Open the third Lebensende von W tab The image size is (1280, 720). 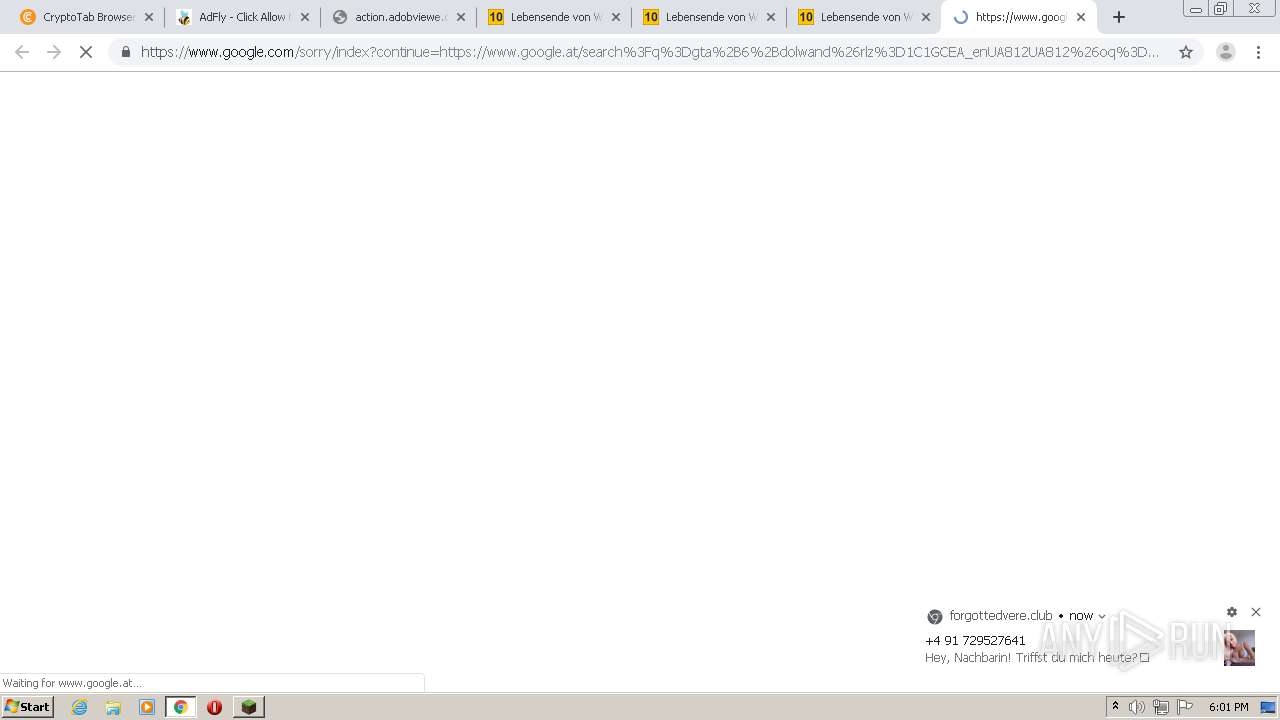pos(863,17)
